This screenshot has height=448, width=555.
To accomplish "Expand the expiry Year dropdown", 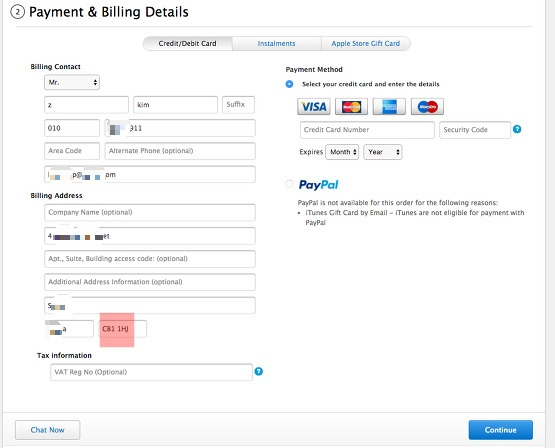I will (x=383, y=152).
